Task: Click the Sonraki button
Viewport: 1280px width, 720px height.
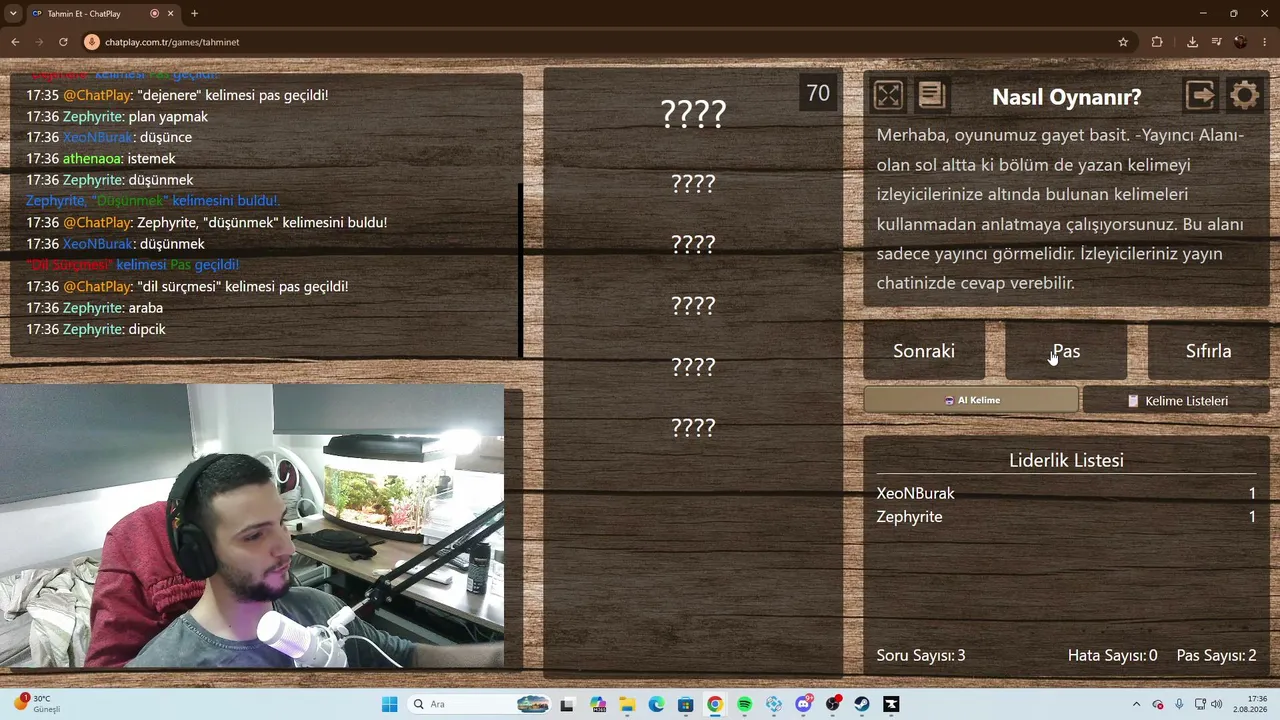Action: pos(924,351)
